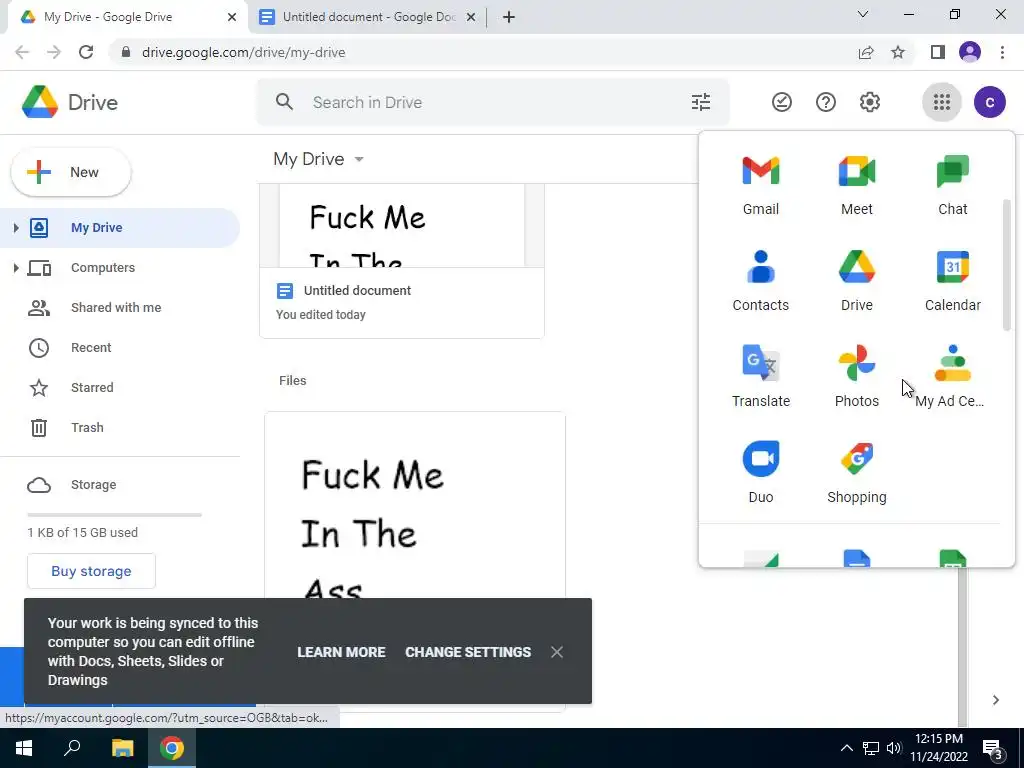Open the Chrome tab search chevron
This screenshot has height=768, width=1024.
(862, 14)
